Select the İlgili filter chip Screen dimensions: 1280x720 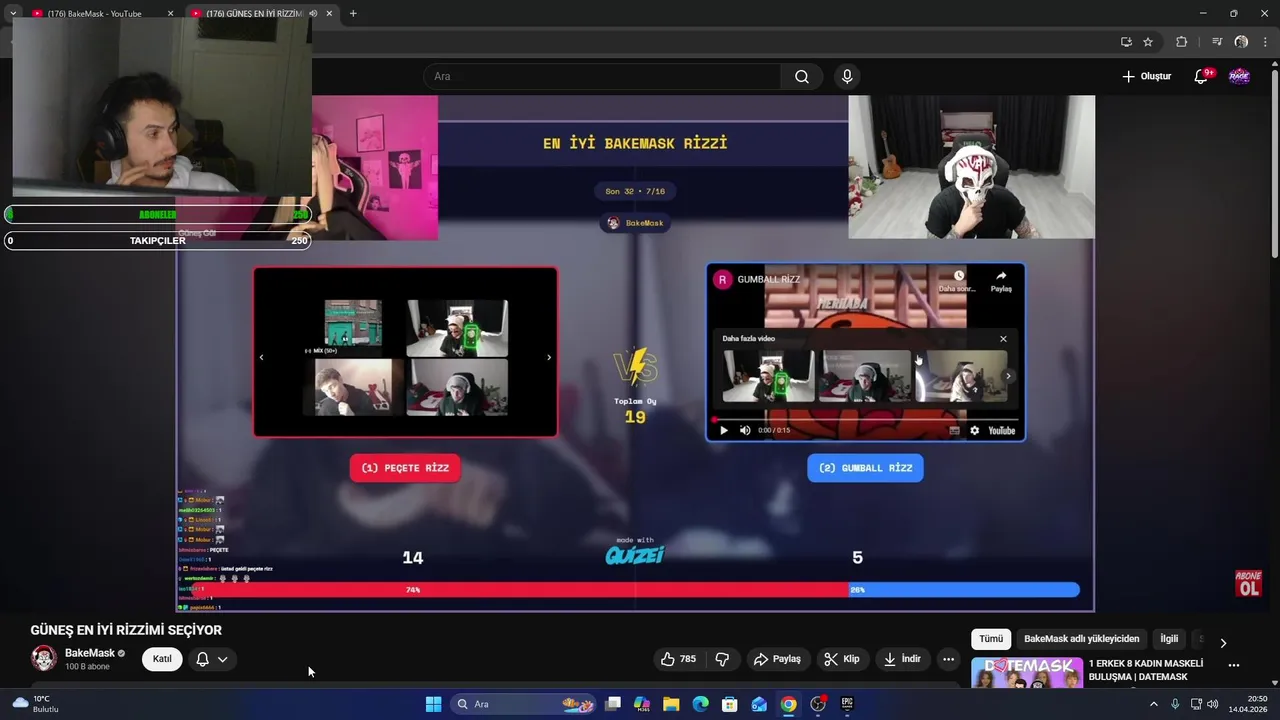pos(1169,639)
